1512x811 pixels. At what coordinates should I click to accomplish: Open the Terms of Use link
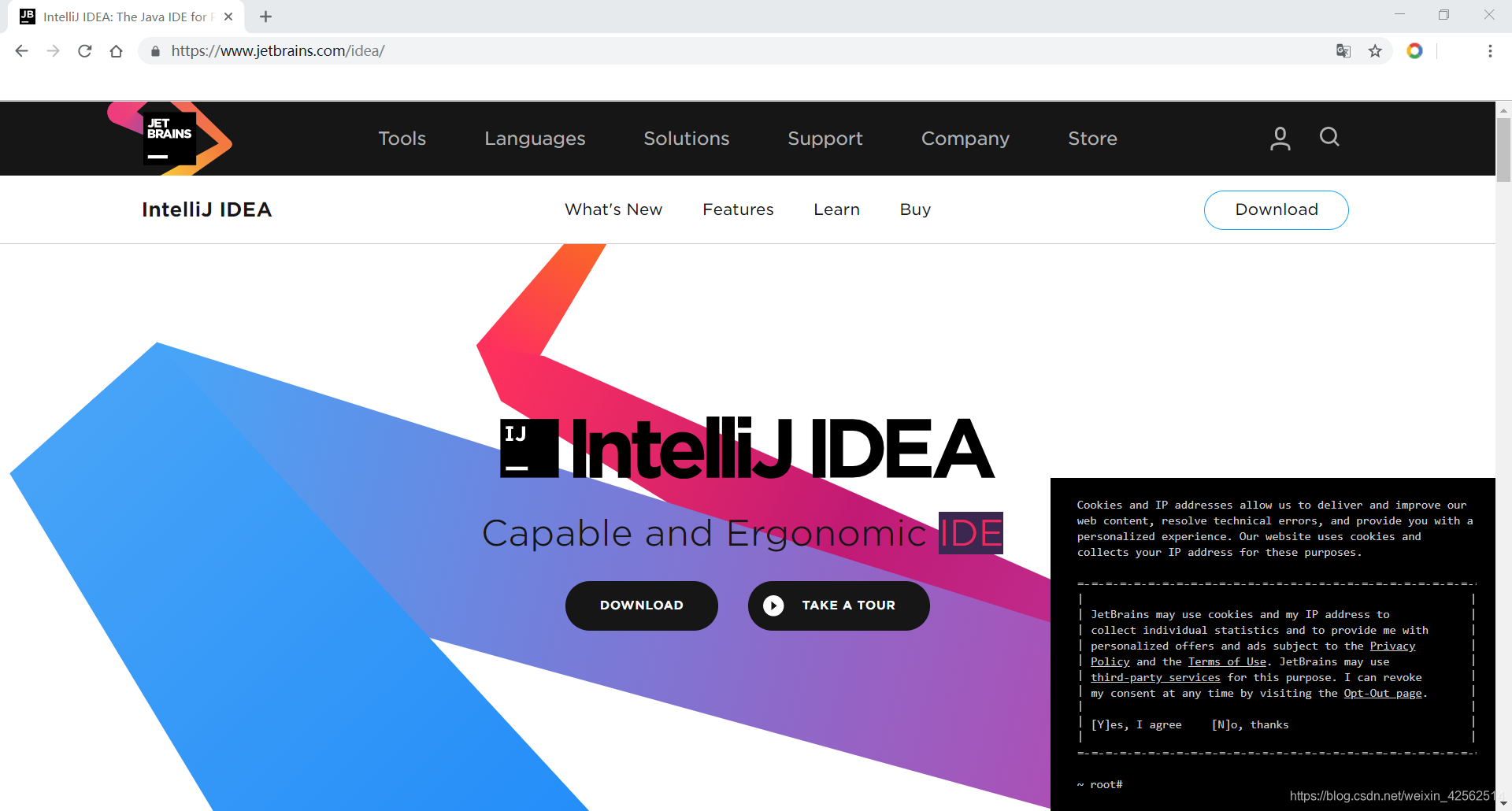click(1227, 662)
